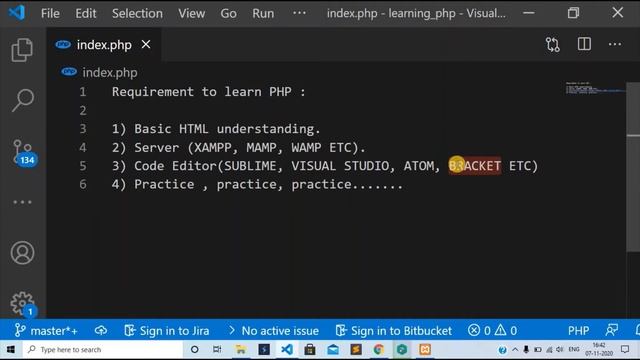This screenshot has height=360, width=640.
Task: Click Sign in to Jira
Action: pos(167,330)
